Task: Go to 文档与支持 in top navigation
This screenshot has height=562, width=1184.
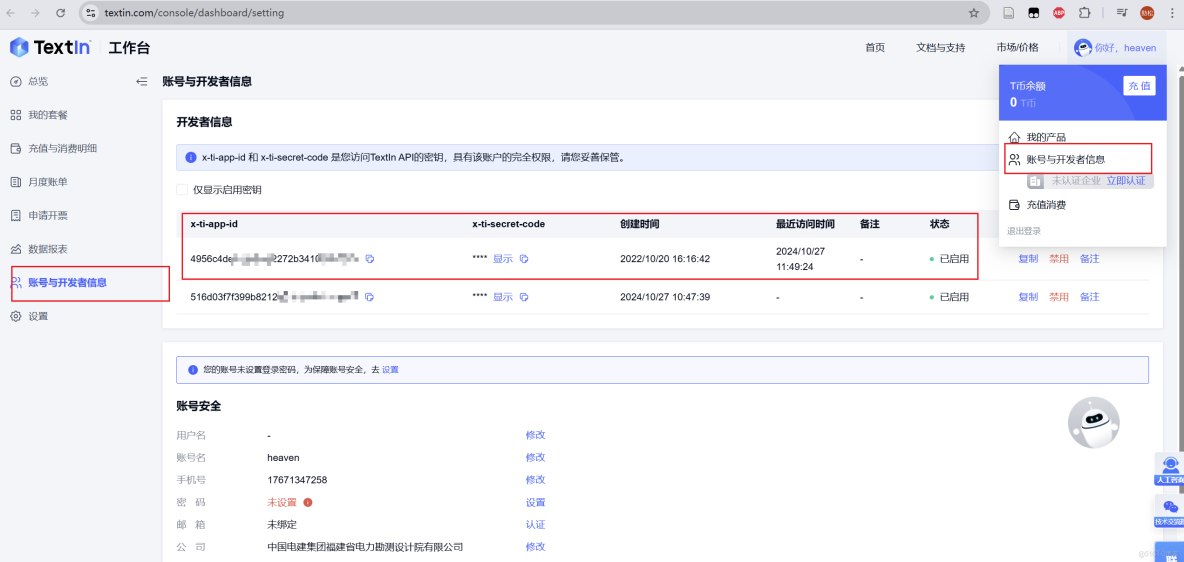Action: tap(940, 47)
